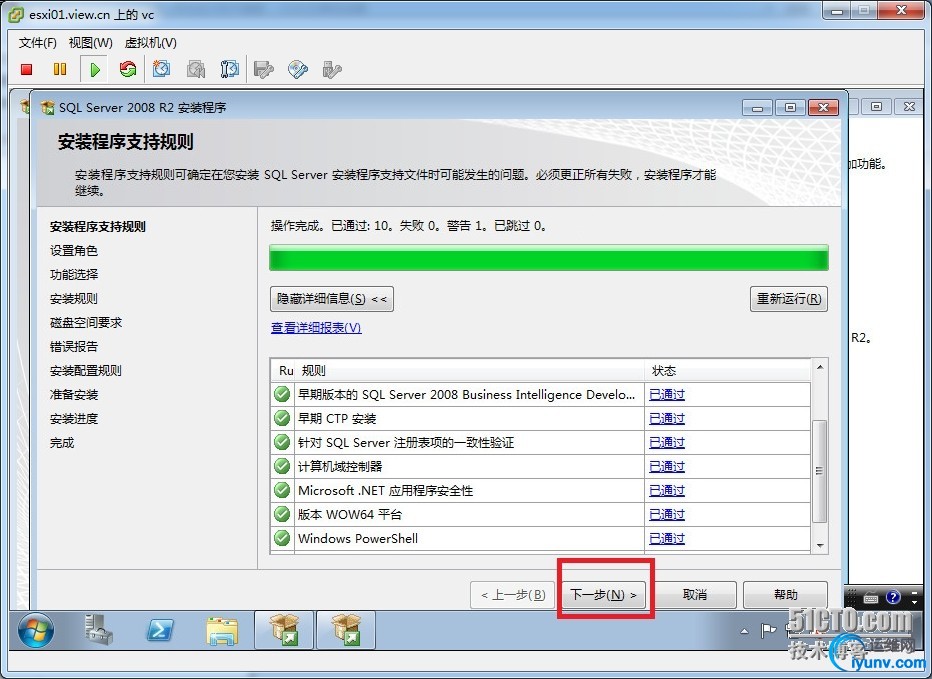Screen dimensions: 932x679
Task: Click the green Power On play icon
Action: point(95,70)
